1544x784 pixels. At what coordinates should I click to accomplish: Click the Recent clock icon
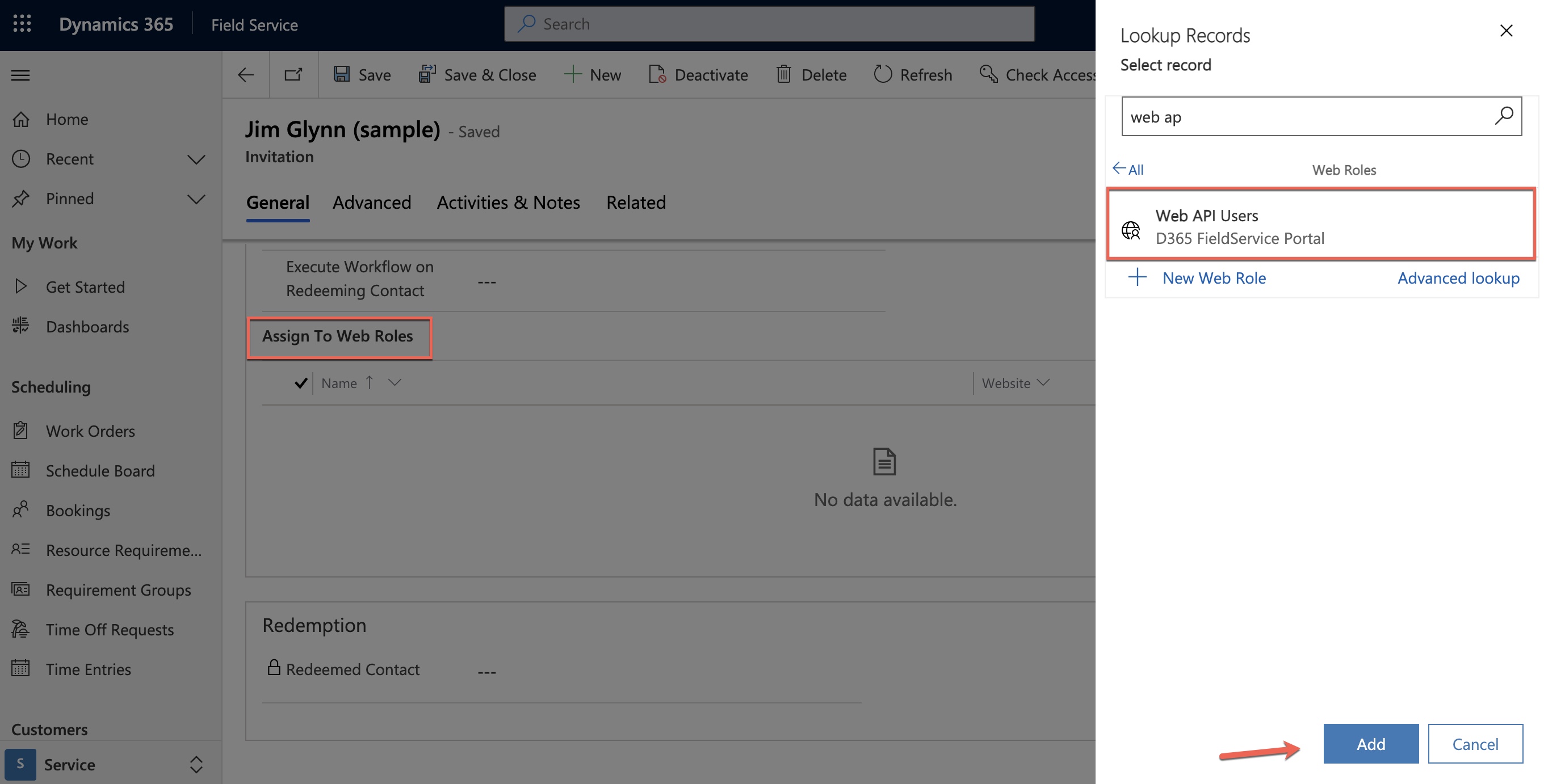click(21, 159)
